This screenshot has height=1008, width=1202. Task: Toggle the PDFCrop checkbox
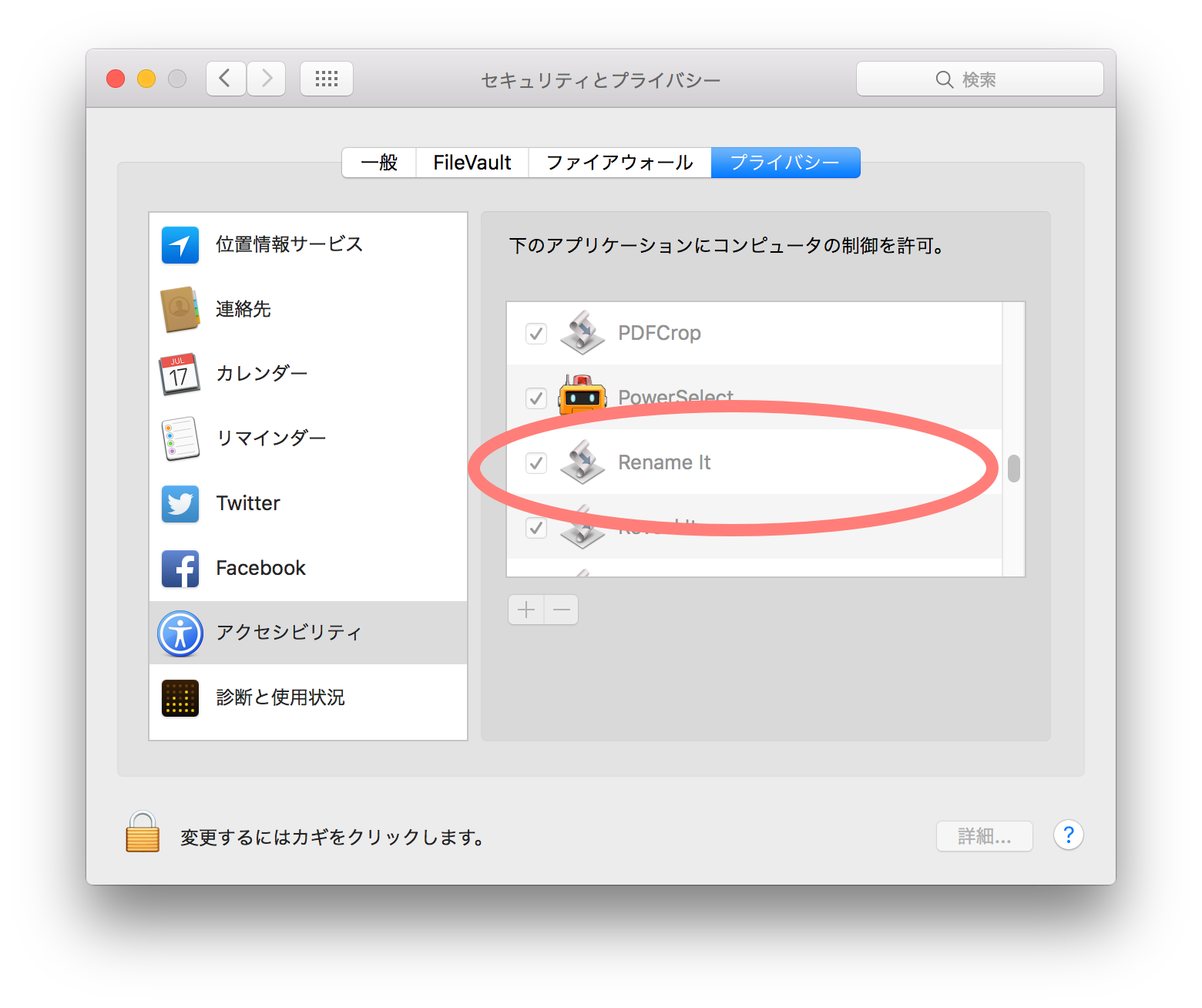[536, 334]
